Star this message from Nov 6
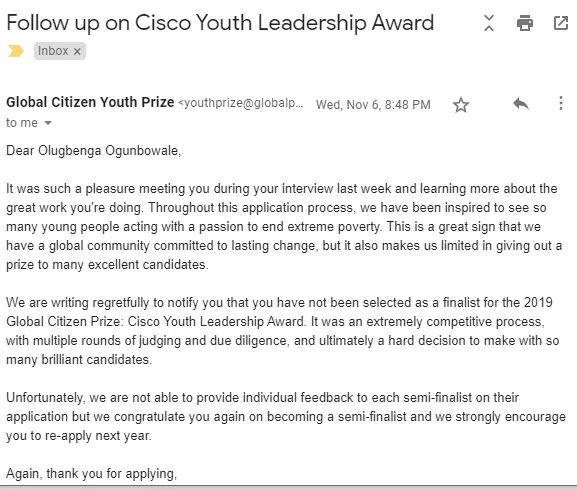Screen dimensions: 577x490 (x=461, y=105)
